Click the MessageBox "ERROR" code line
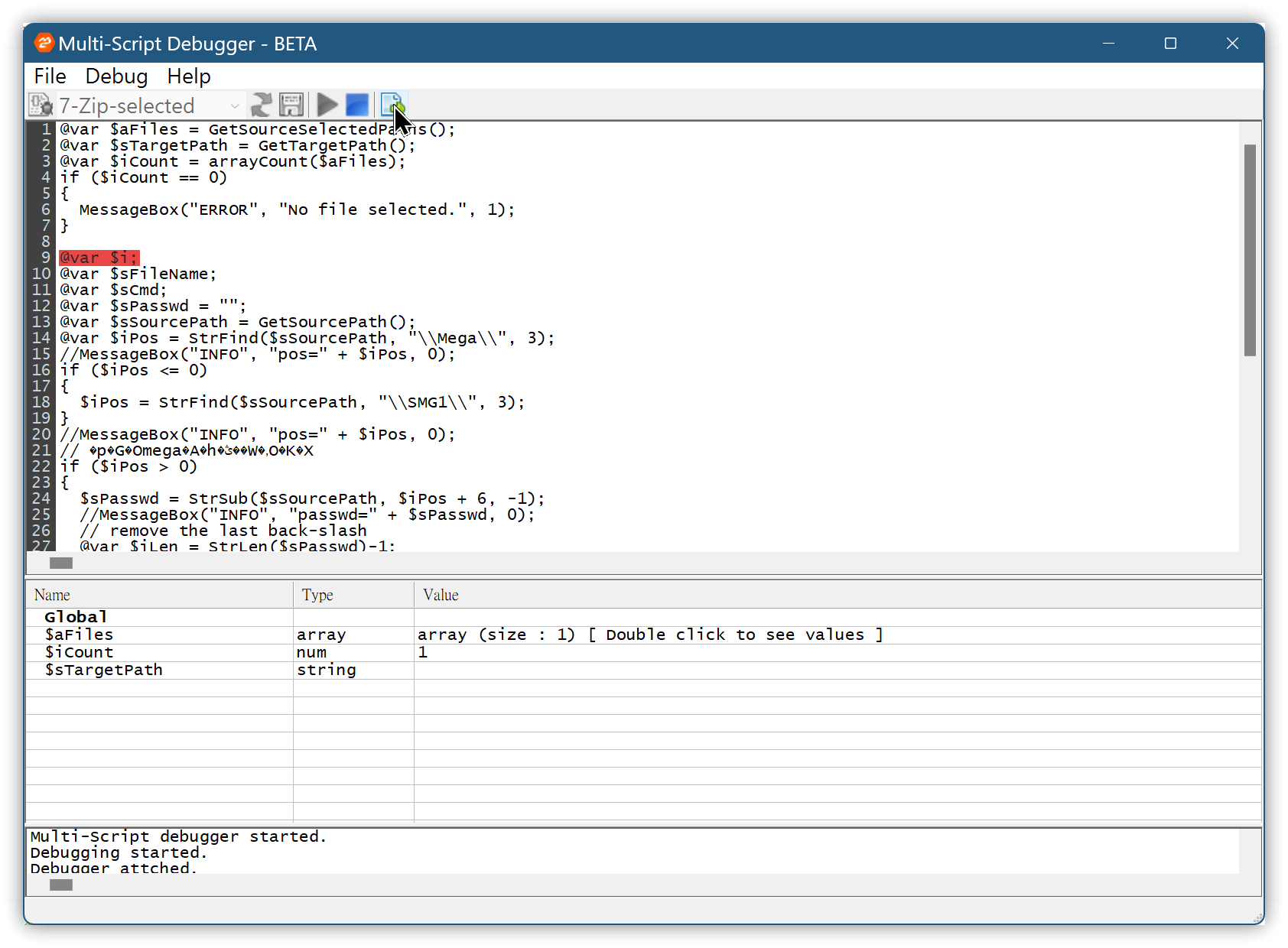 (x=297, y=209)
